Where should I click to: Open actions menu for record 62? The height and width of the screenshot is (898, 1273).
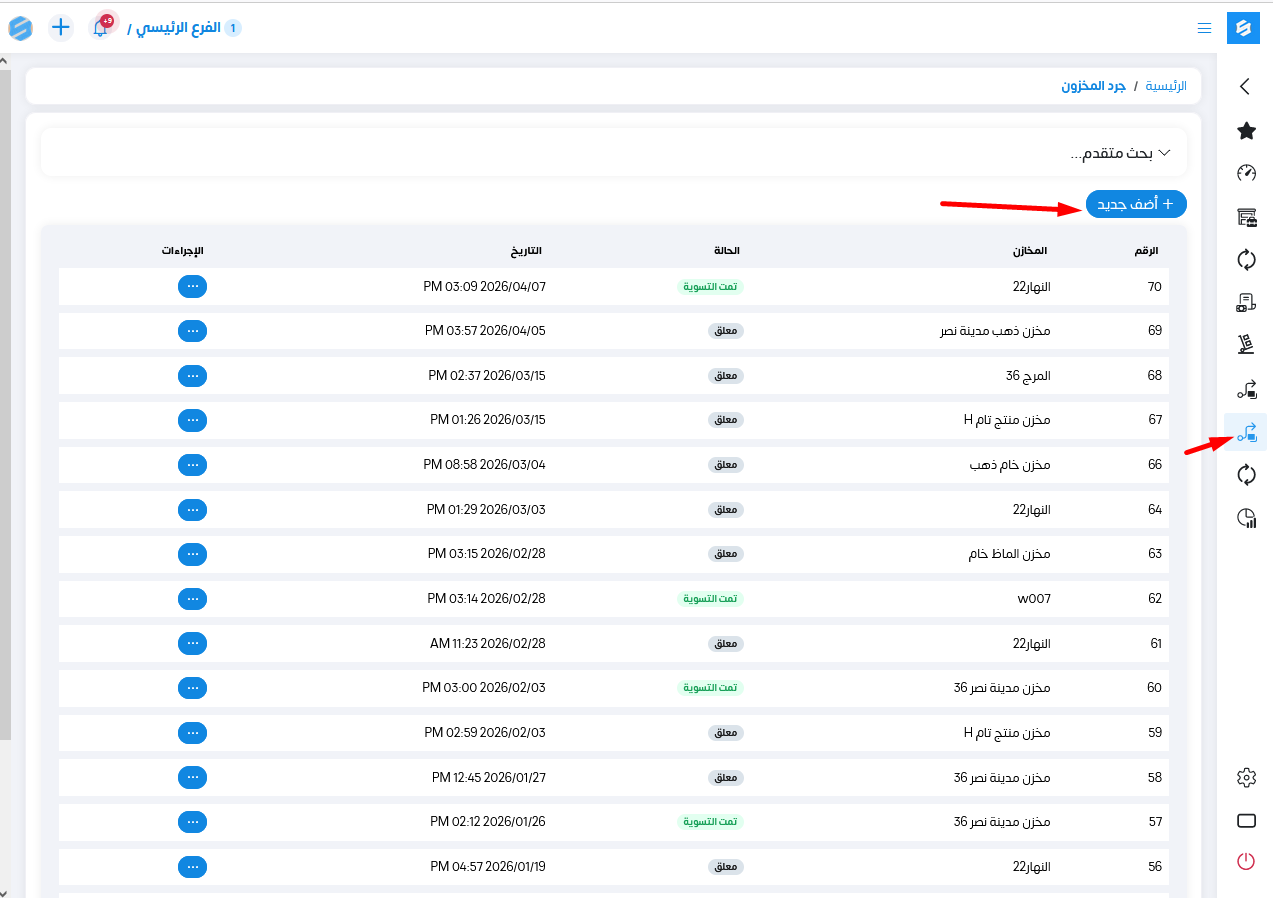192,598
